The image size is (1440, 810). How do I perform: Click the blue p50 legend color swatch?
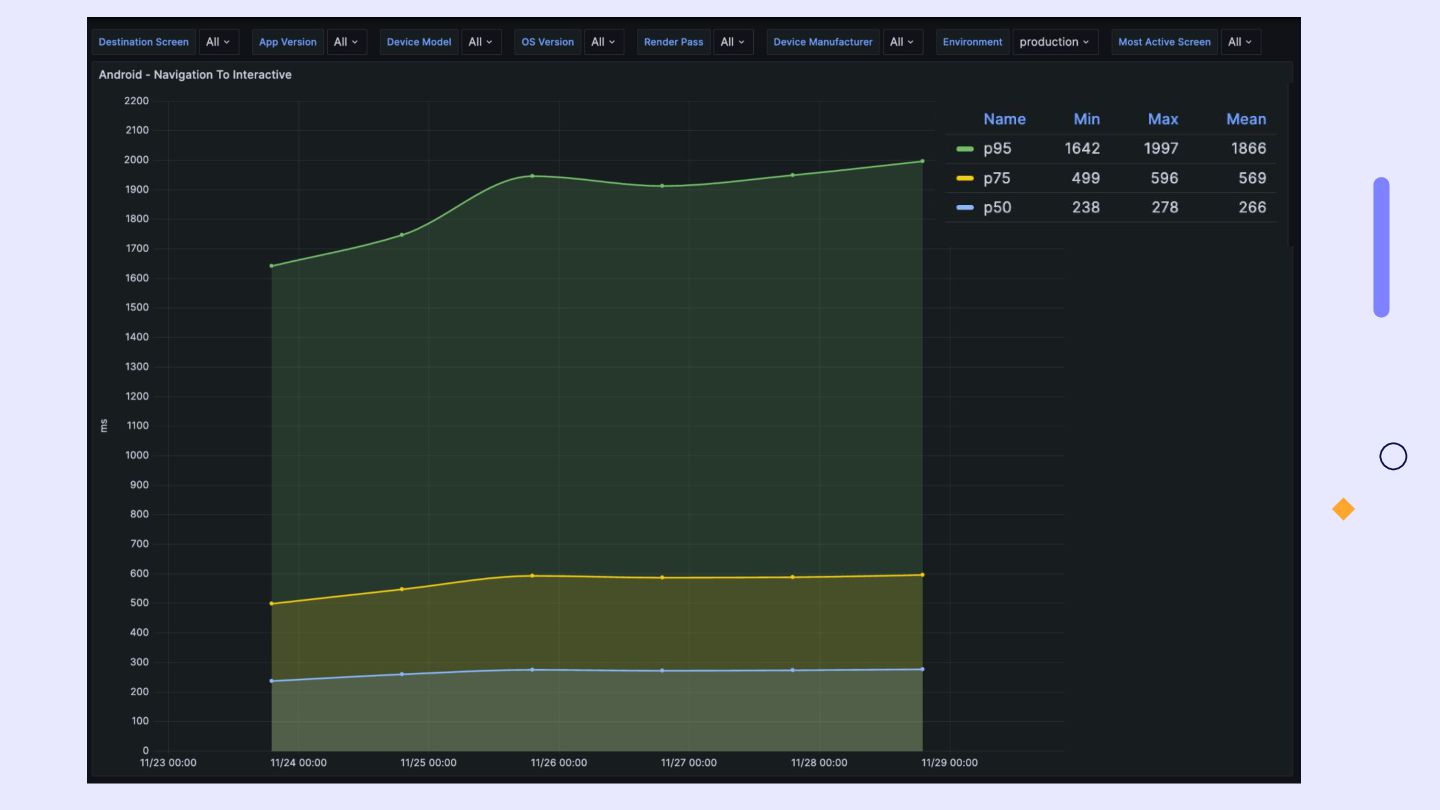pos(965,208)
